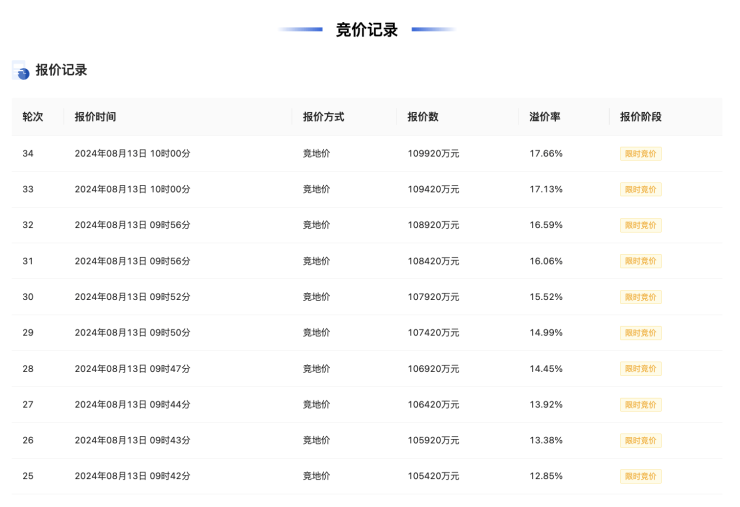The height and width of the screenshot is (507, 740).
Task: Select the 报价时间 column header
Action: pyautogui.click(x=95, y=117)
